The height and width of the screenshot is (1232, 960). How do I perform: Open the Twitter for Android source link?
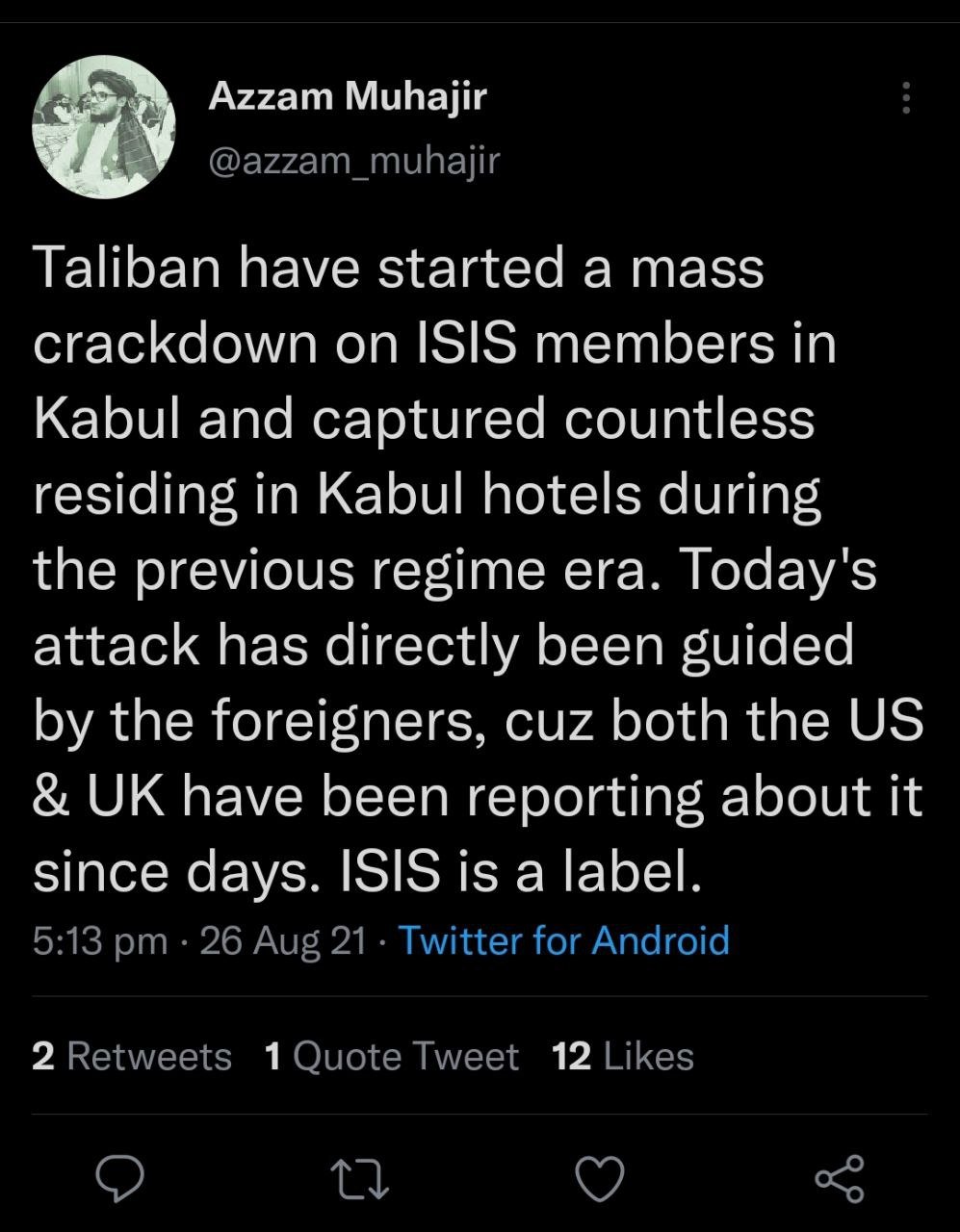(564, 939)
